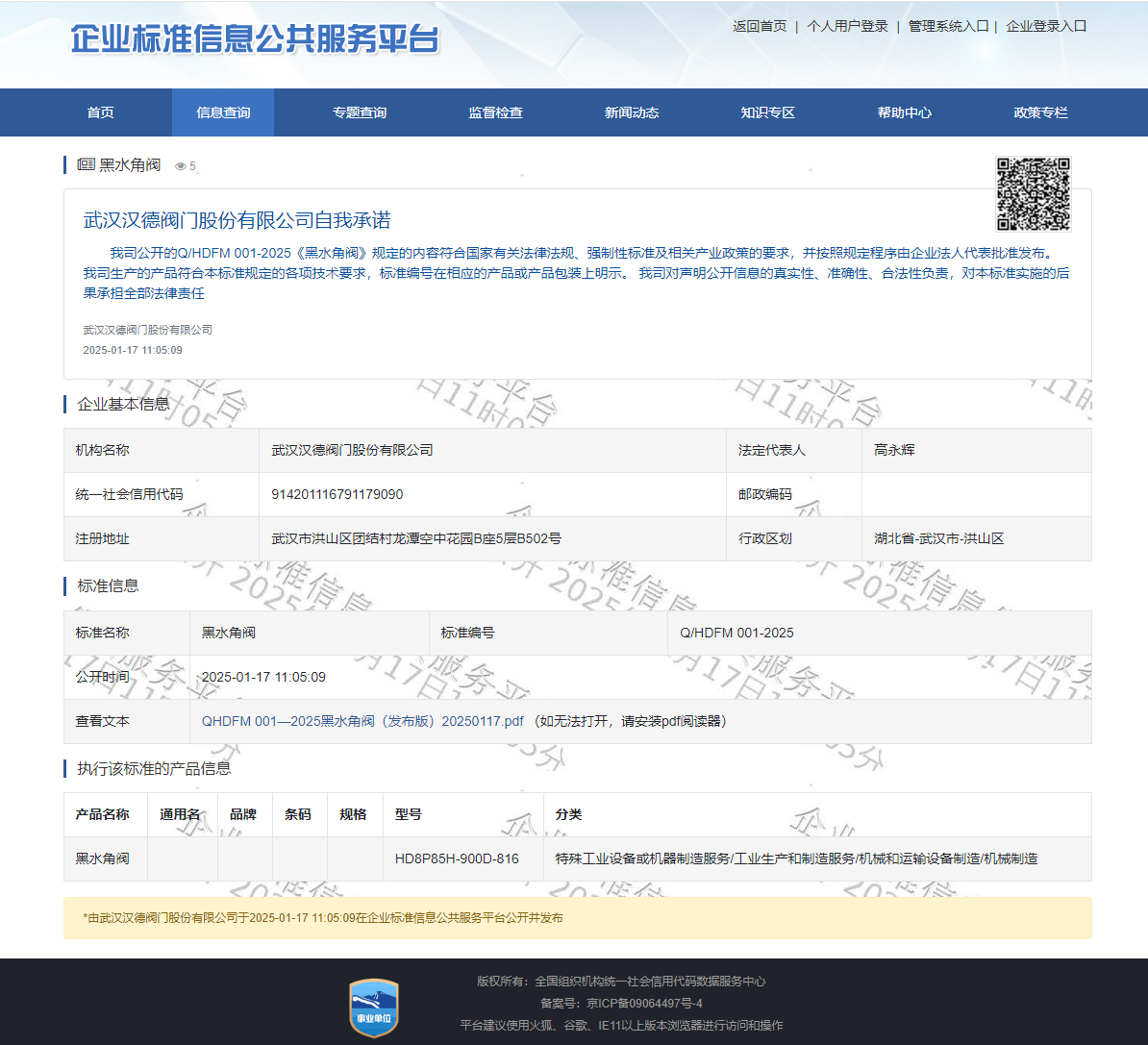Switch to 新闻动态 section
This screenshot has width=1148, height=1045.
632,112
